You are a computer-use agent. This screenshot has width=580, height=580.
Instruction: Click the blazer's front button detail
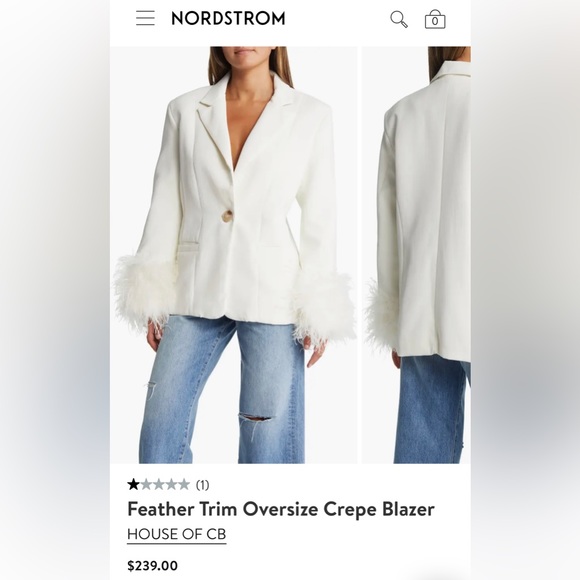coord(227,216)
